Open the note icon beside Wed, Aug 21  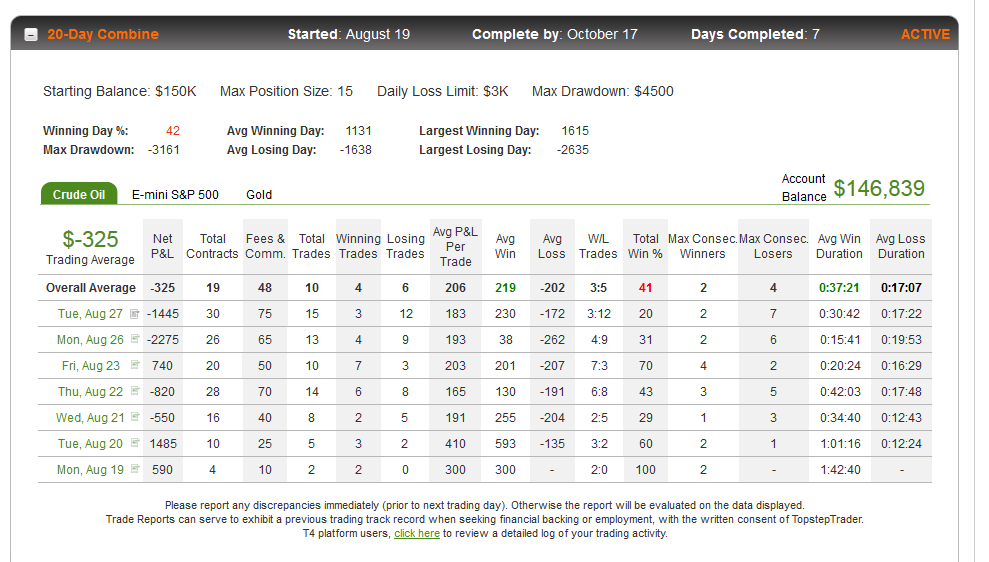pos(135,416)
